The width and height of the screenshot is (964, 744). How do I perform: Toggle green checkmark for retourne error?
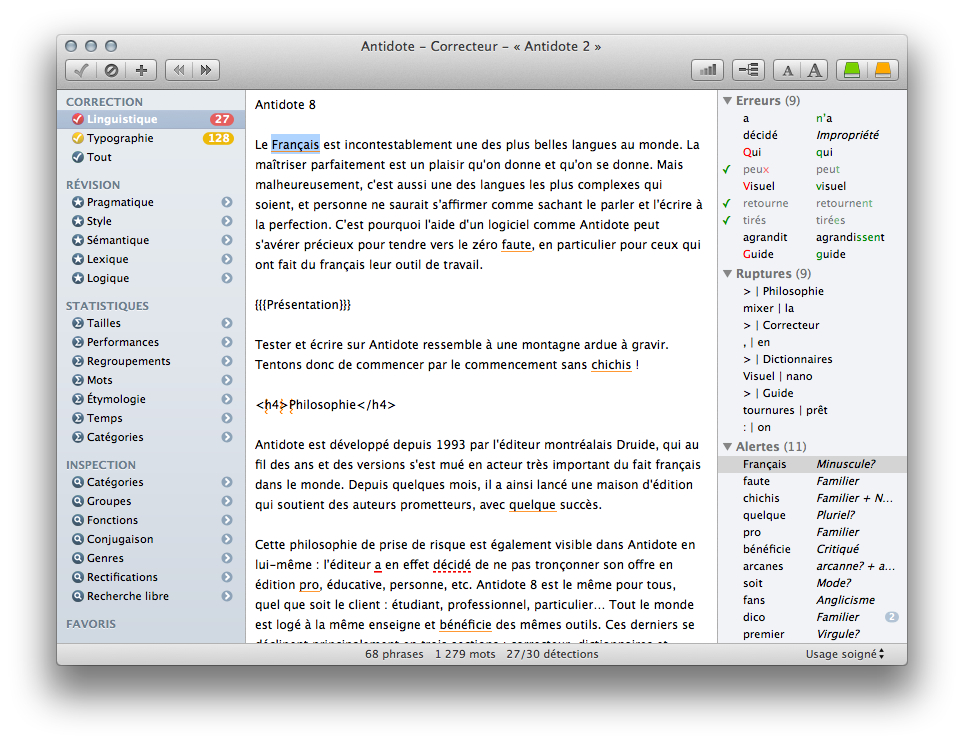727,203
